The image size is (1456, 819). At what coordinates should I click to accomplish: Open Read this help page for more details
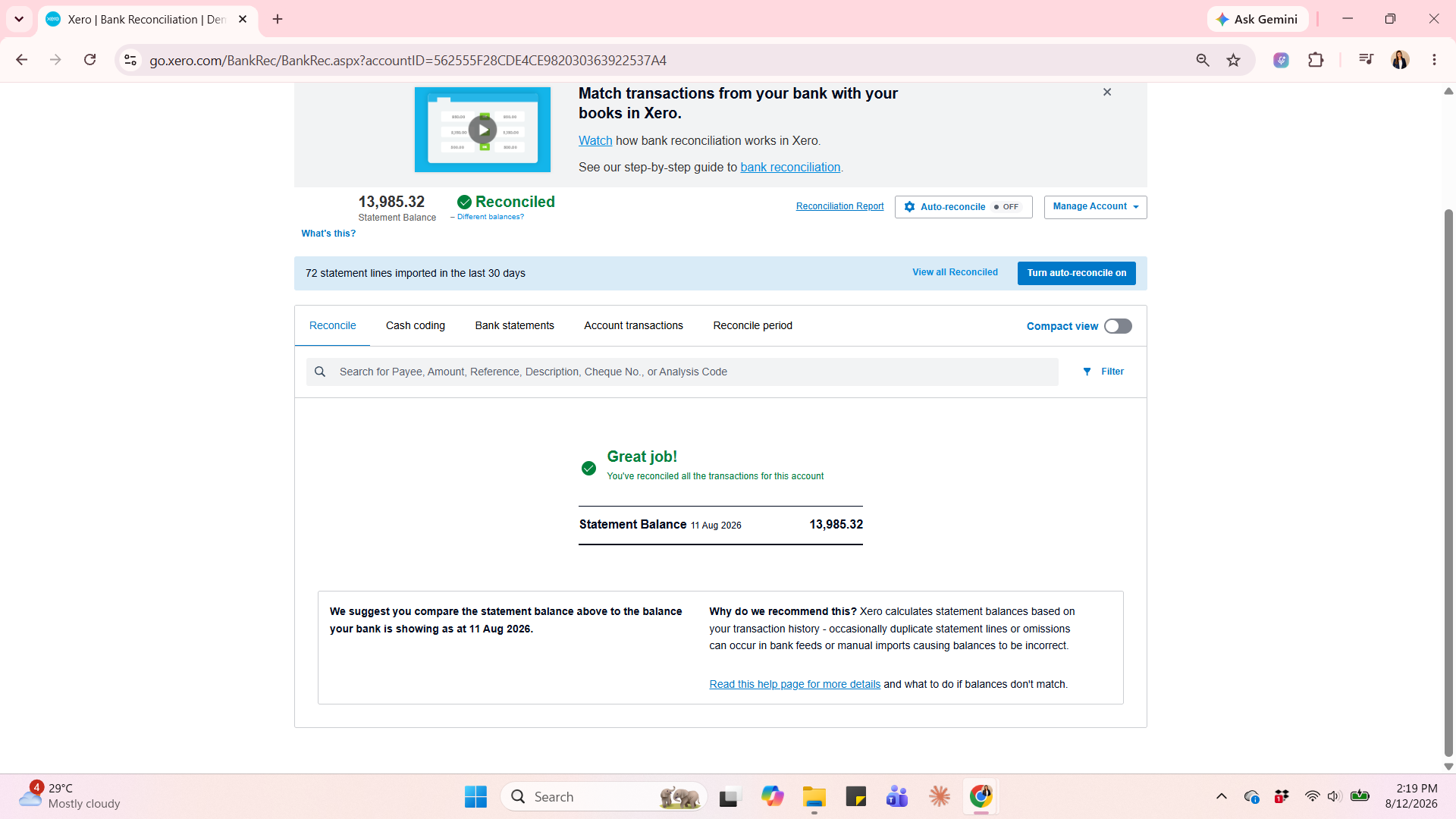(x=795, y=684)
